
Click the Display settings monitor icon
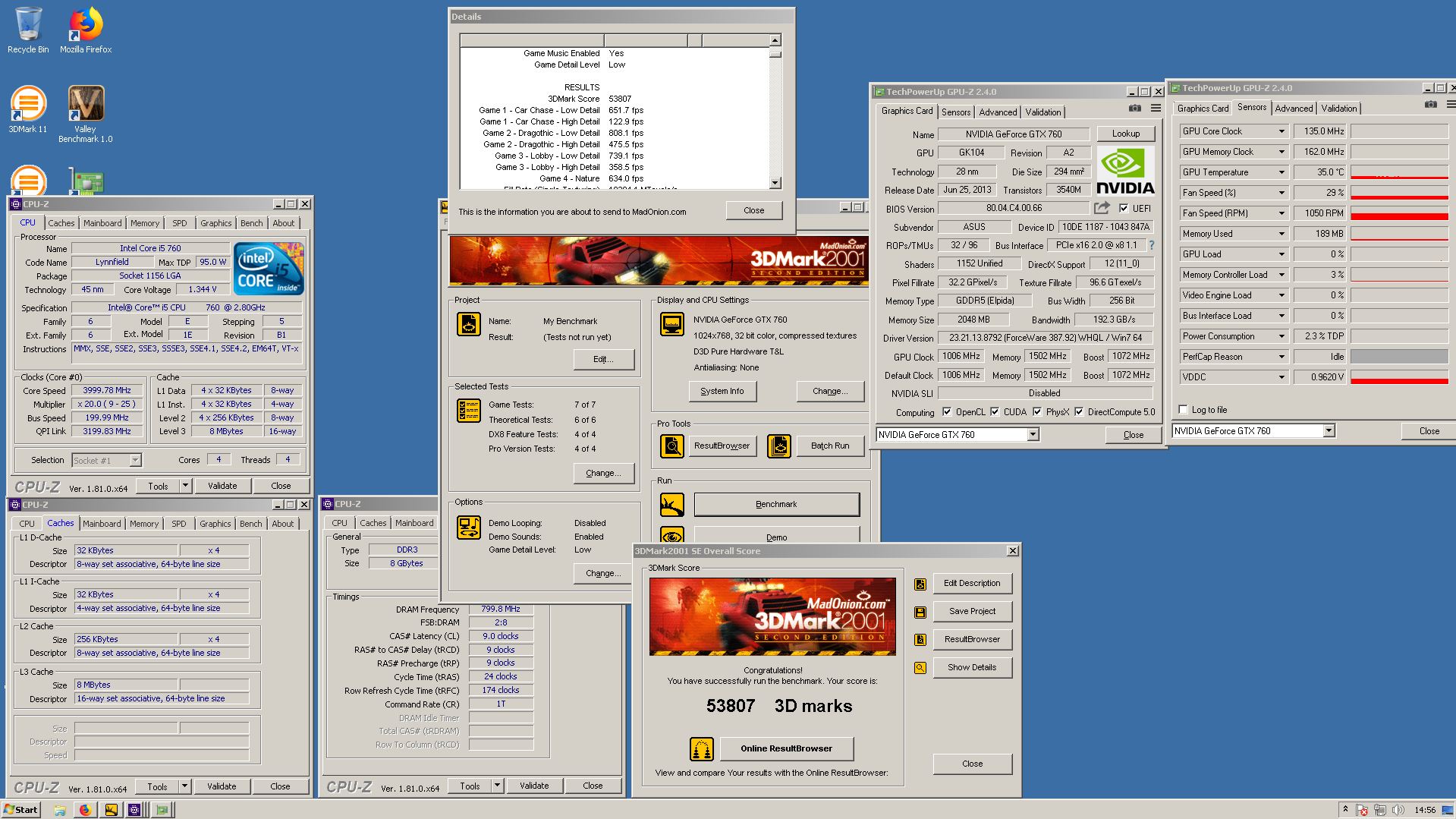[x=671, y=324]
